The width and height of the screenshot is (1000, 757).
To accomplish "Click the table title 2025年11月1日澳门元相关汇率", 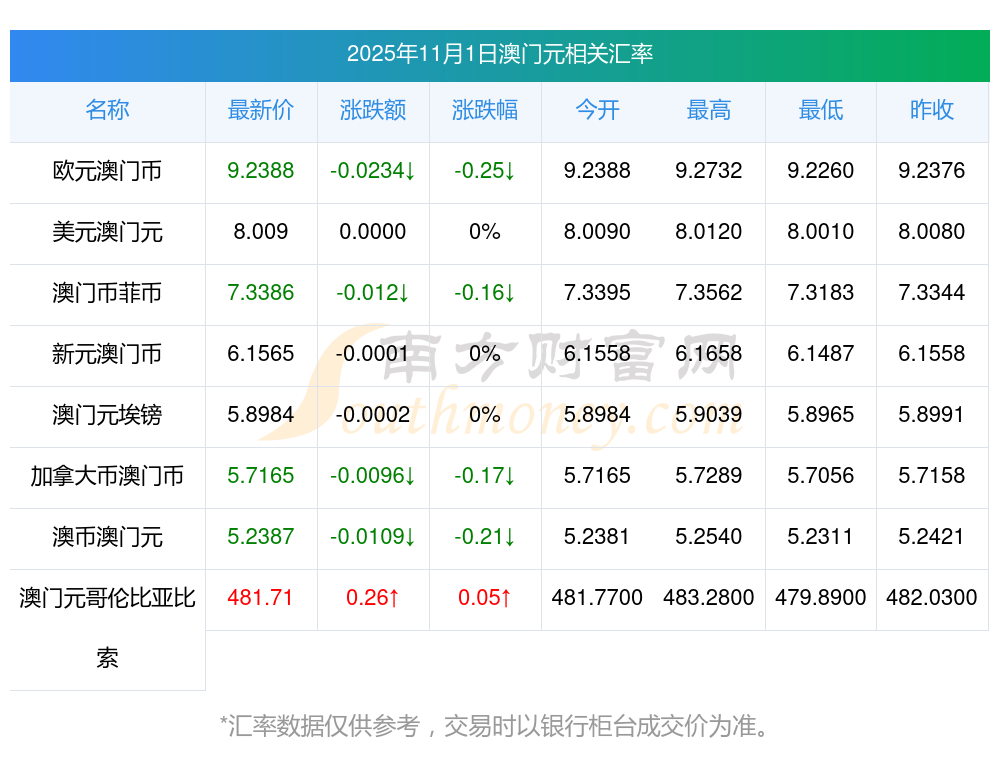I will point(499,54).
